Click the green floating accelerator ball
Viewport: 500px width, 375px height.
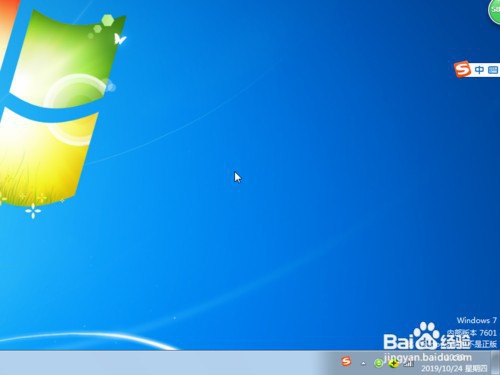tap(495, 11)
